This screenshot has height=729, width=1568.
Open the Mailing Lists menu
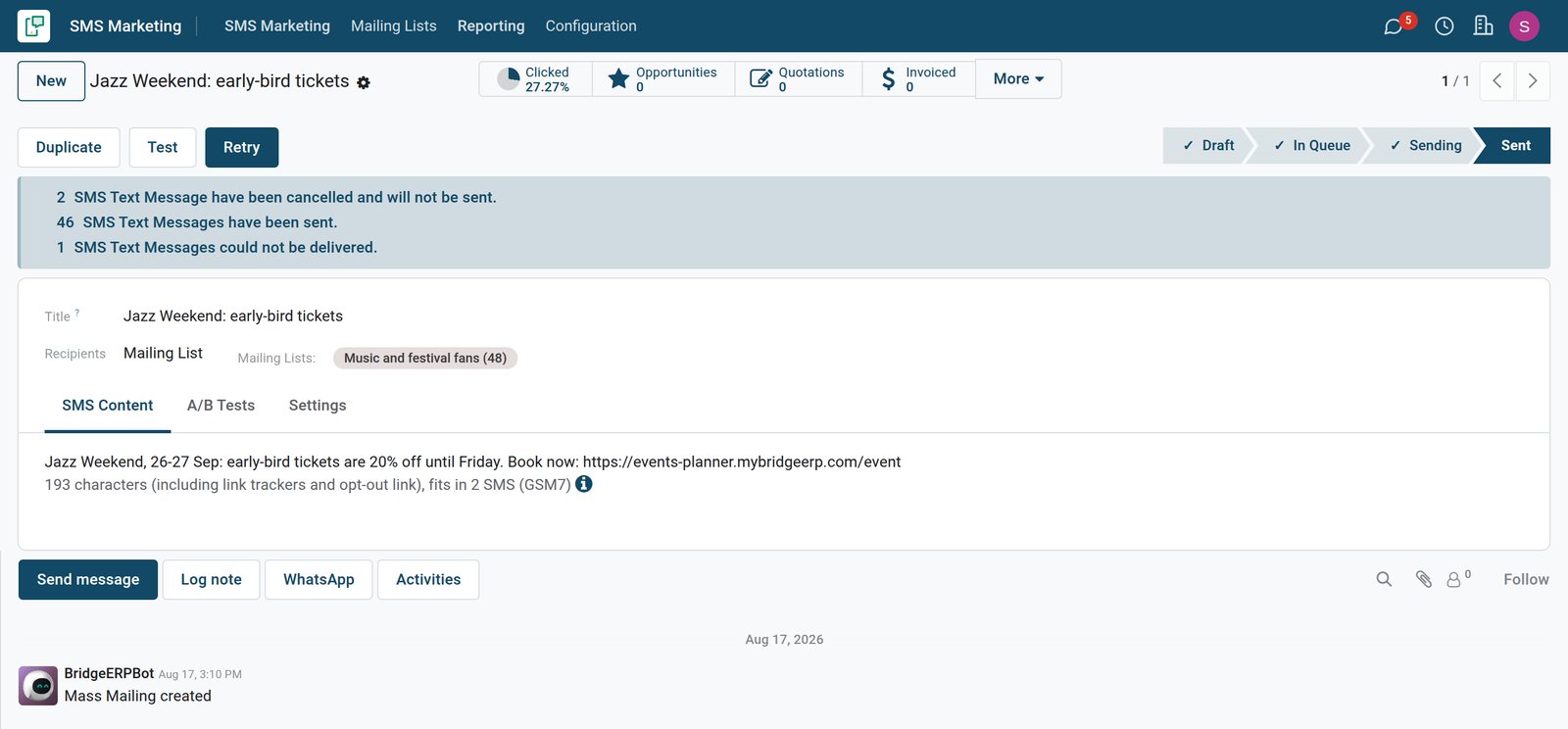click(394, 25)
